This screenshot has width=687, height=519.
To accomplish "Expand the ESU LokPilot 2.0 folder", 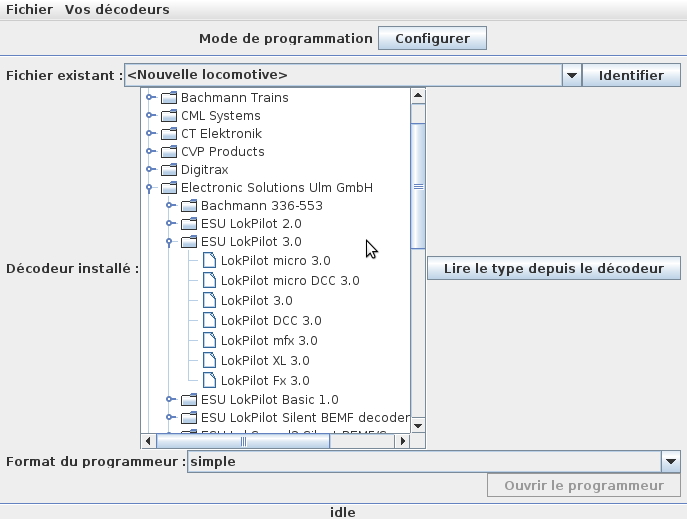I will 170,223.
